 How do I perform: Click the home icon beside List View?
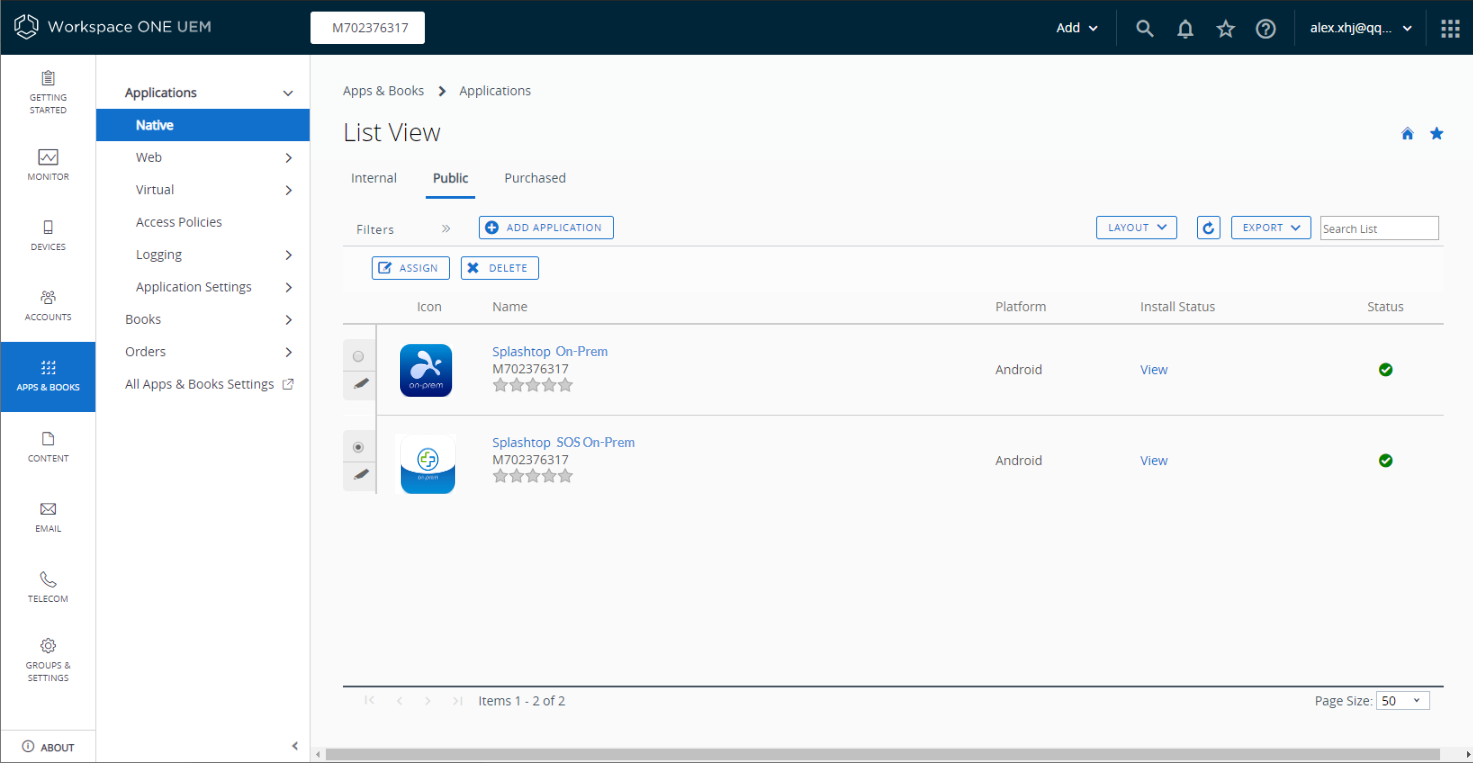tap(1407, 133)
